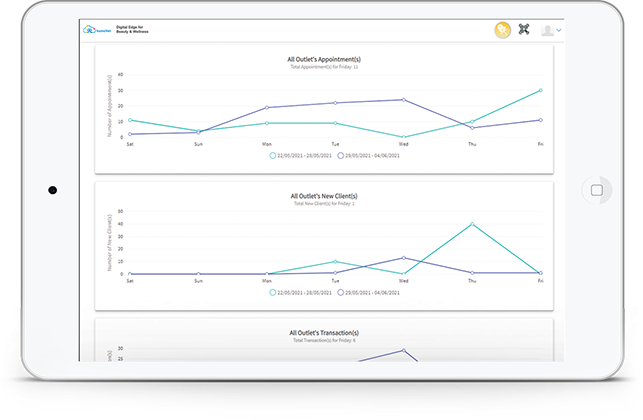Click the Wed axis label in Appointments chart
The height and width of the screenshot is (420, 643).
(404, 144)
